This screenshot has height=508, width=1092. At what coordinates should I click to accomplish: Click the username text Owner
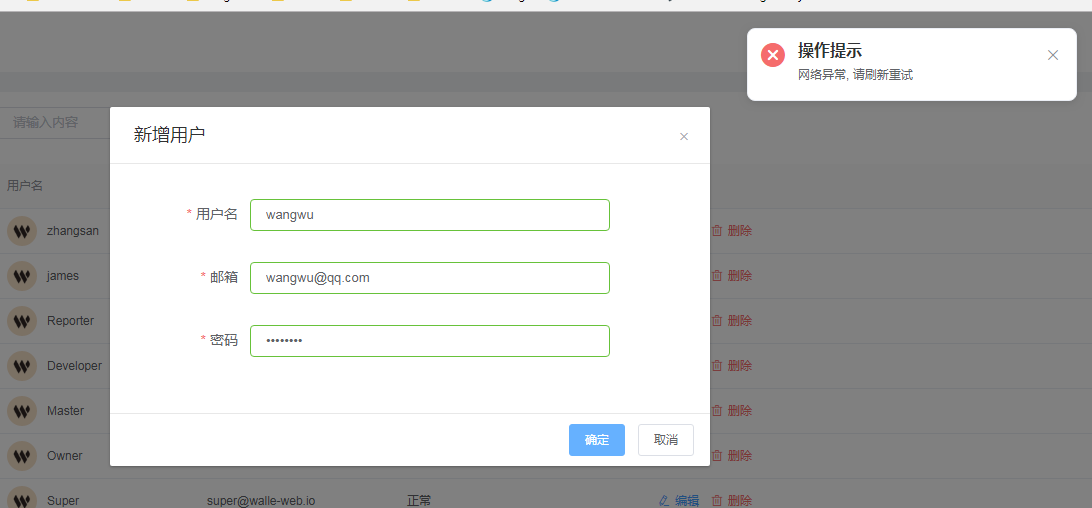click(x=65, y=456)
